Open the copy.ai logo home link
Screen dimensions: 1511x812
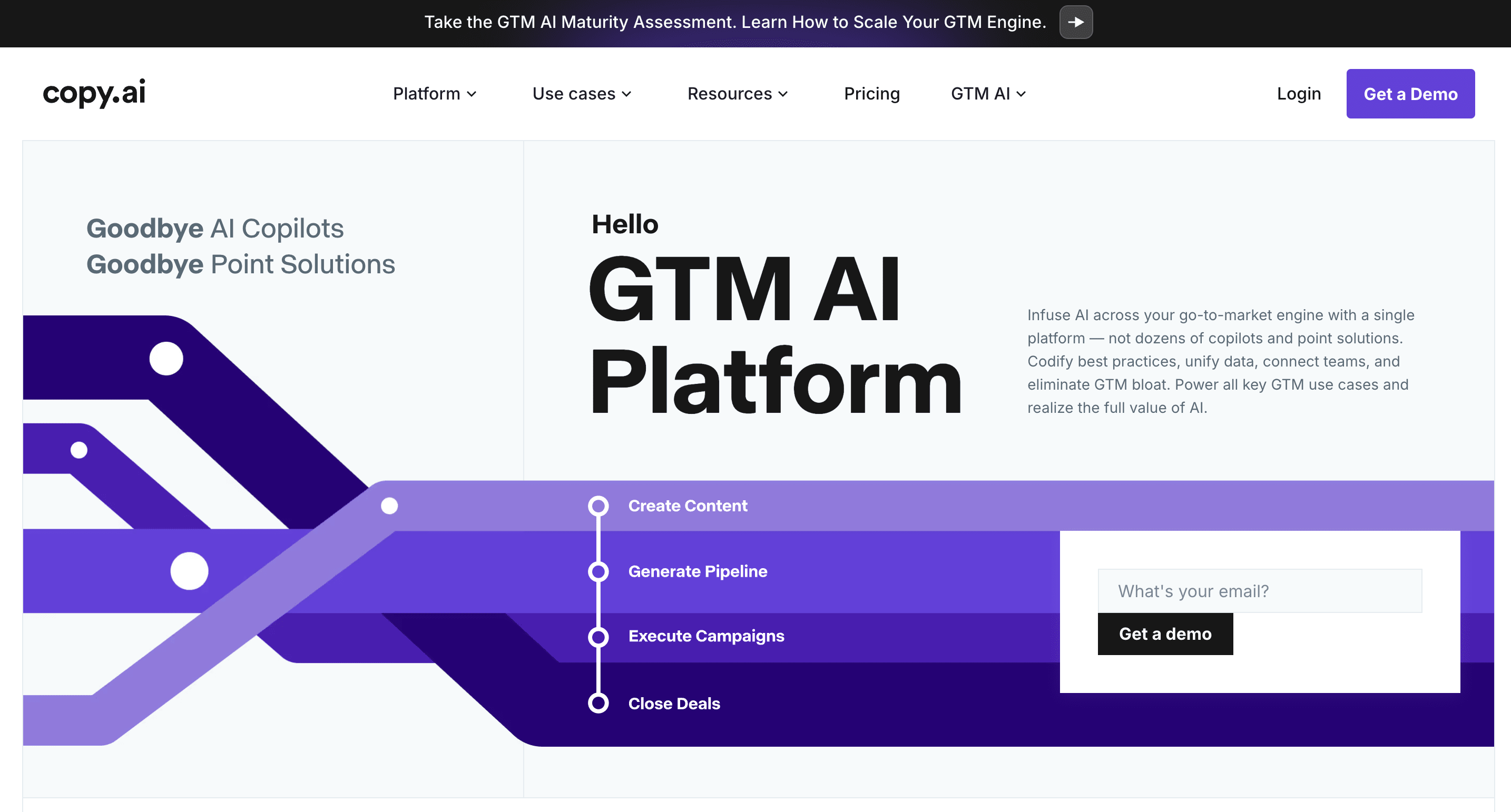click(94, 94)
